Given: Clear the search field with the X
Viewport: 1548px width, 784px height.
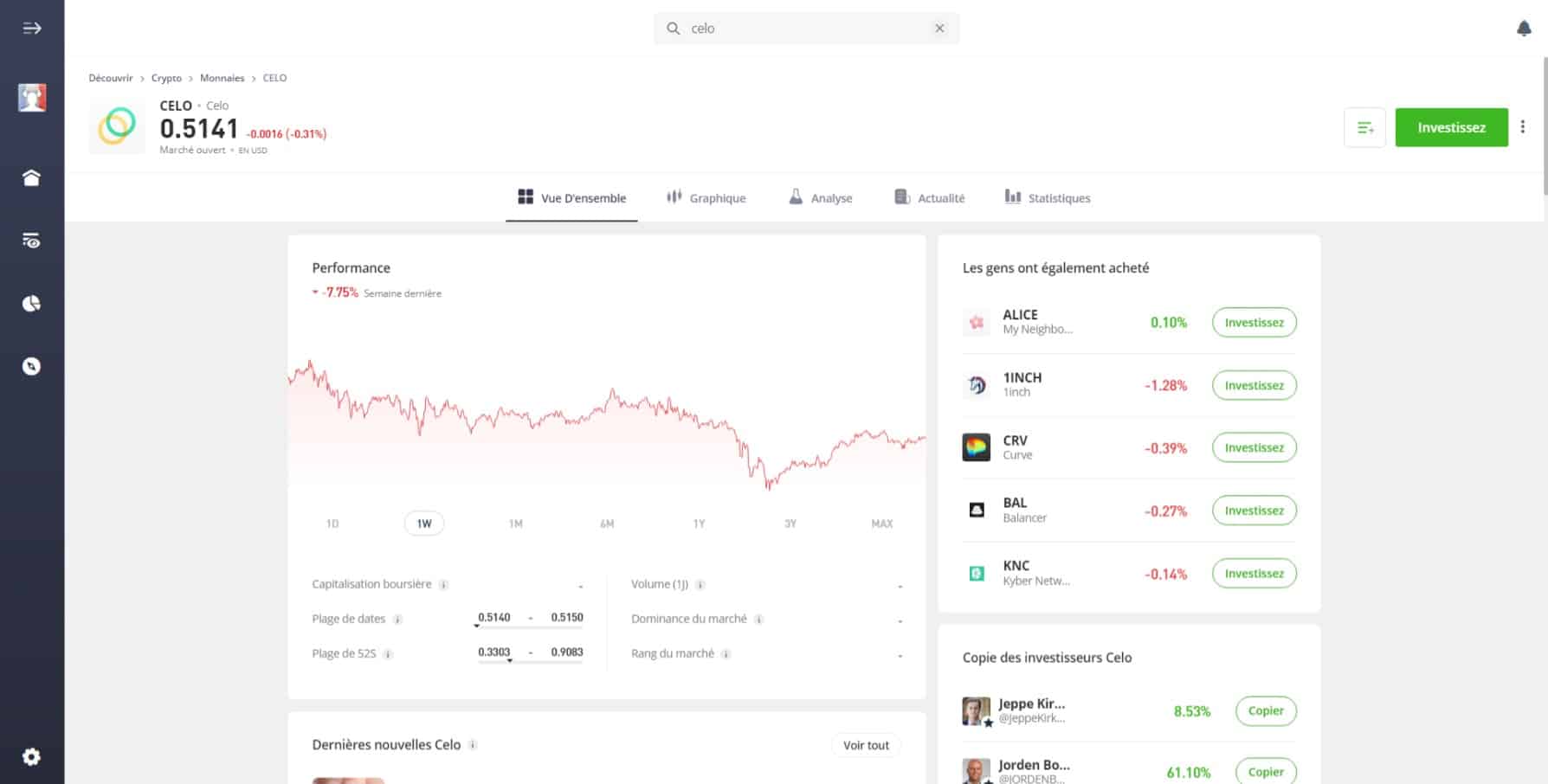Looking at the screenshot, I should [939, 29].
